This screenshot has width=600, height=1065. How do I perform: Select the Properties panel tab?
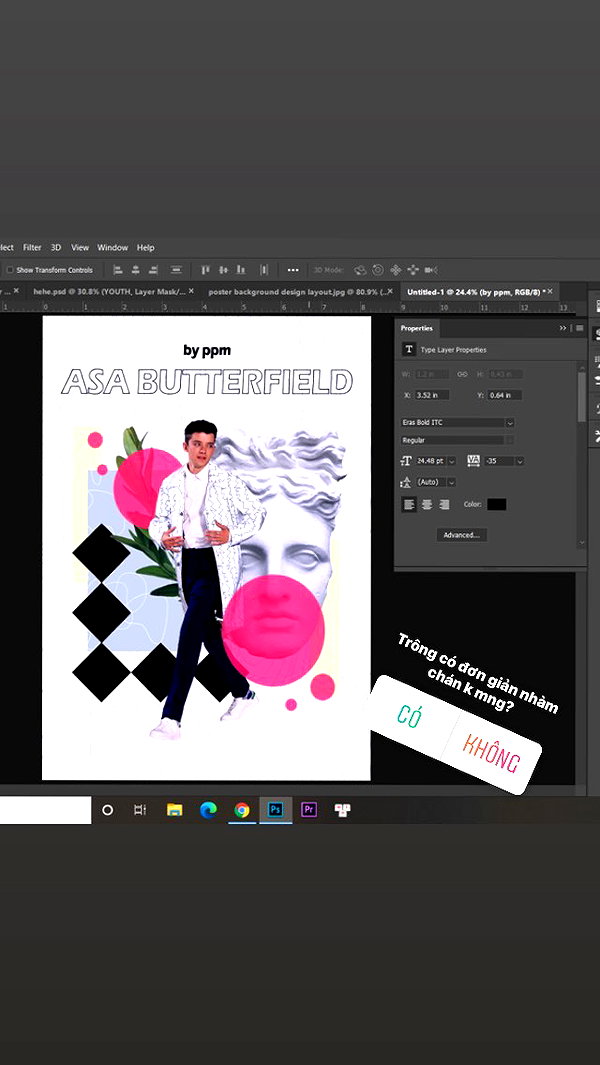coord(417,328)
